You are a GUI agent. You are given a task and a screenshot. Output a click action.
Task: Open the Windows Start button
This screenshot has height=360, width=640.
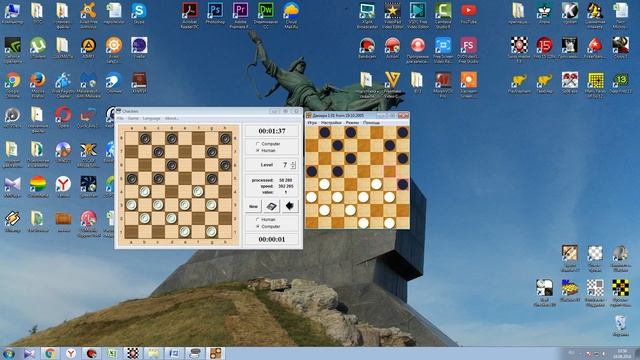(x=9, y=353)
